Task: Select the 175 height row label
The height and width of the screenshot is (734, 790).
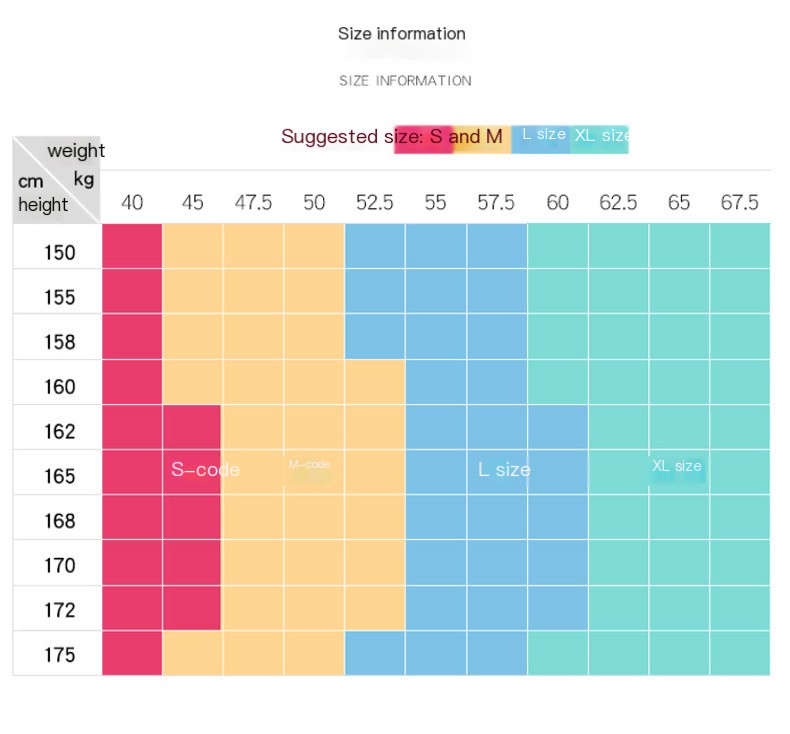Action: [x=59, y=655]
